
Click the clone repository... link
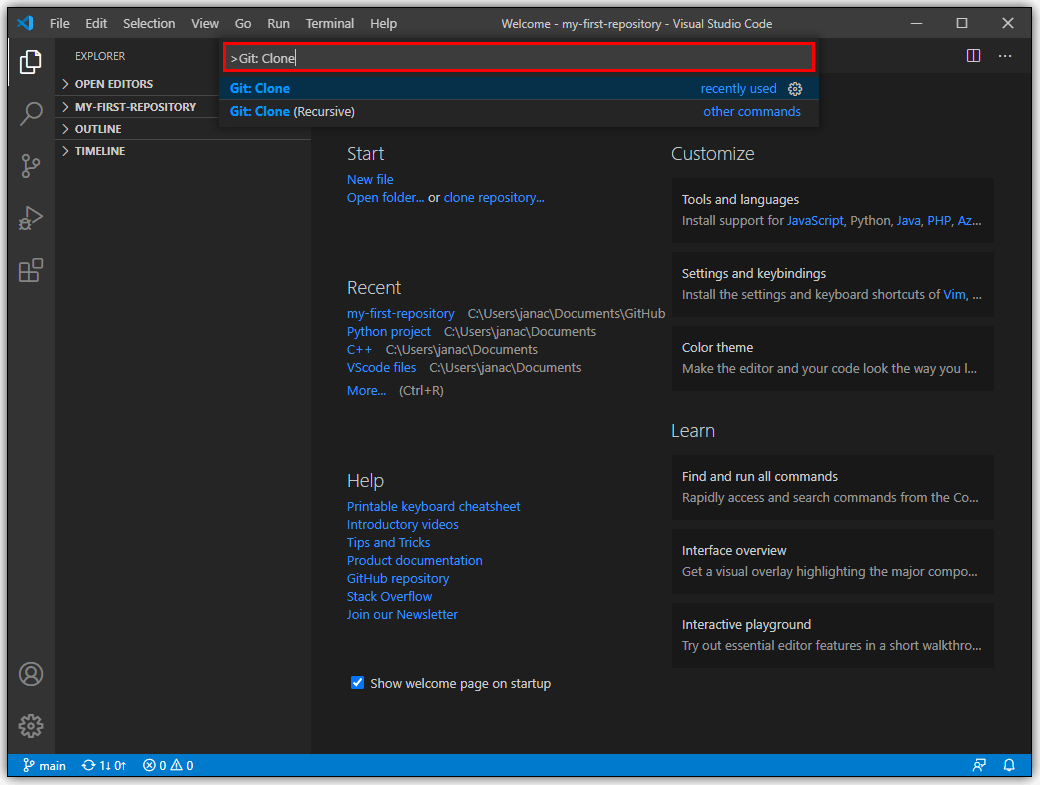(x=494, y=198)
